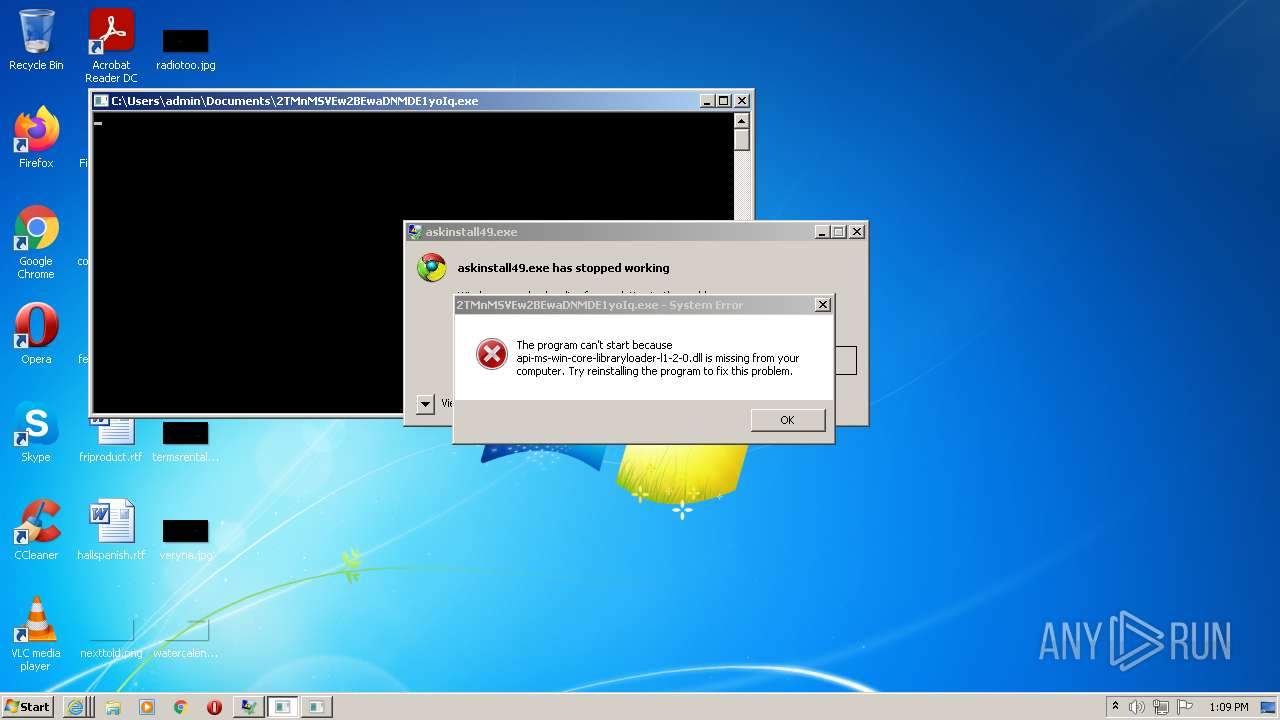Click the red error icon in System Error dialog
Image resolution: width=1280 pixels, height=720 pixels.
(x=491, y=354)
